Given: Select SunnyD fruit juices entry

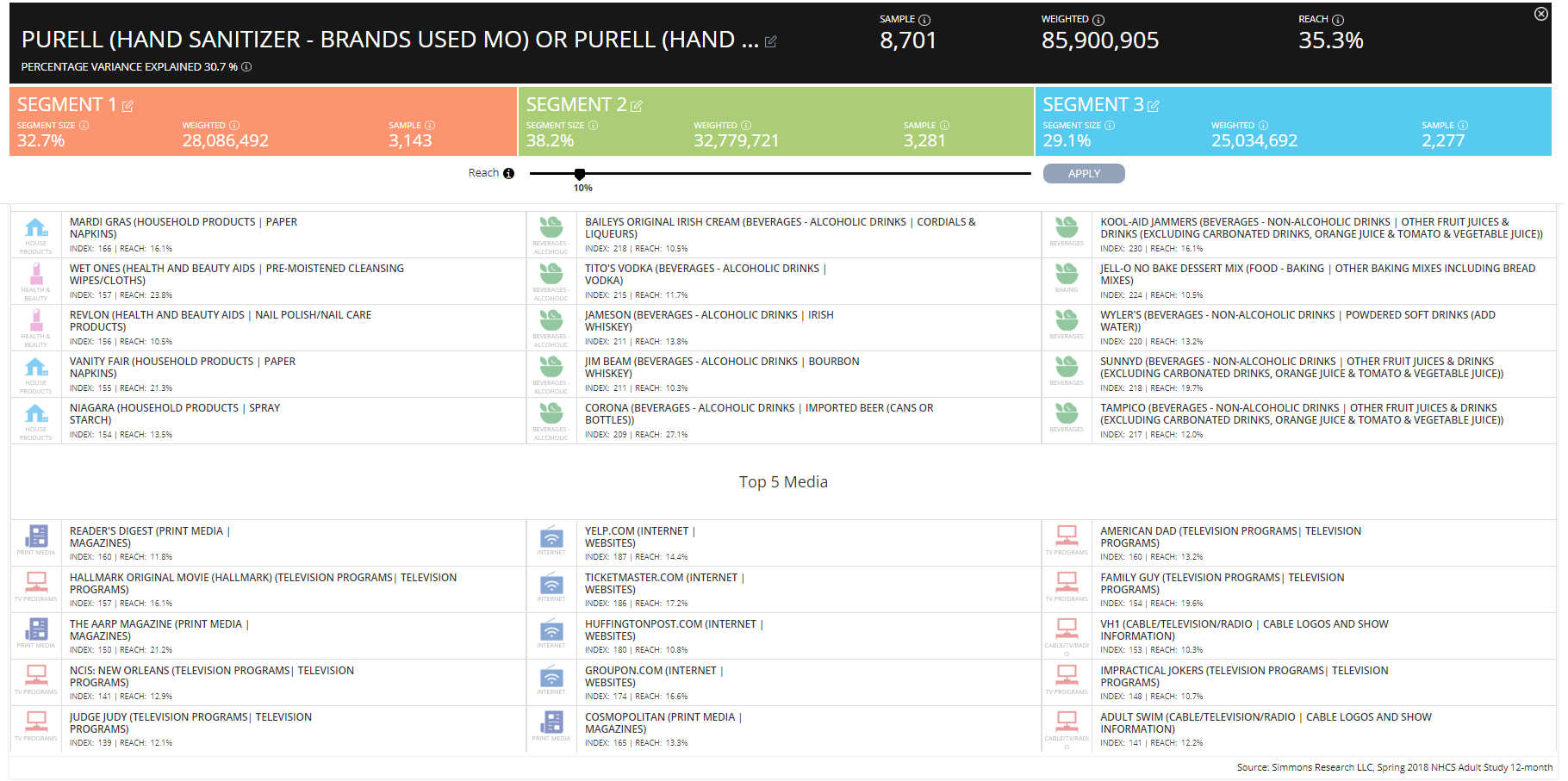Looking at the screenshot, I should [1298, 375].
